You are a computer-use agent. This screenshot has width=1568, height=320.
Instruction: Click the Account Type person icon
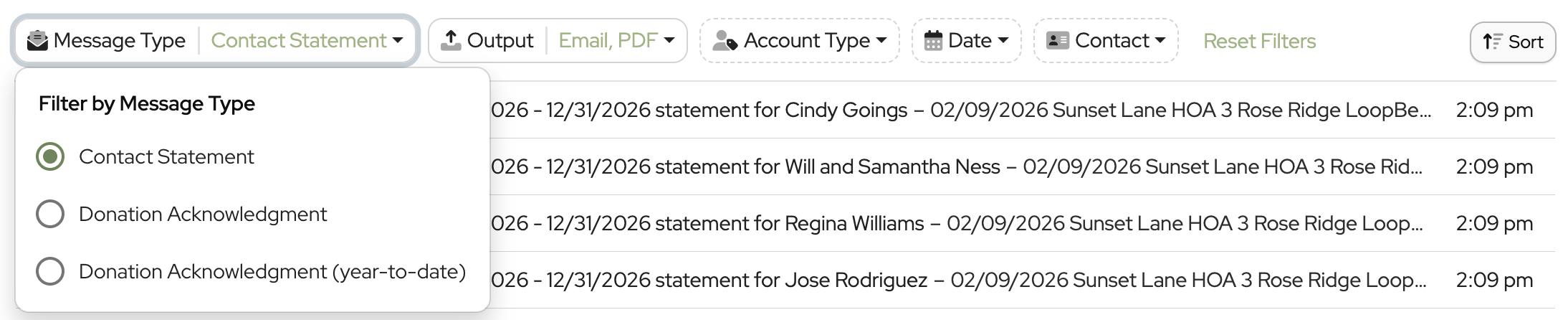725,41
